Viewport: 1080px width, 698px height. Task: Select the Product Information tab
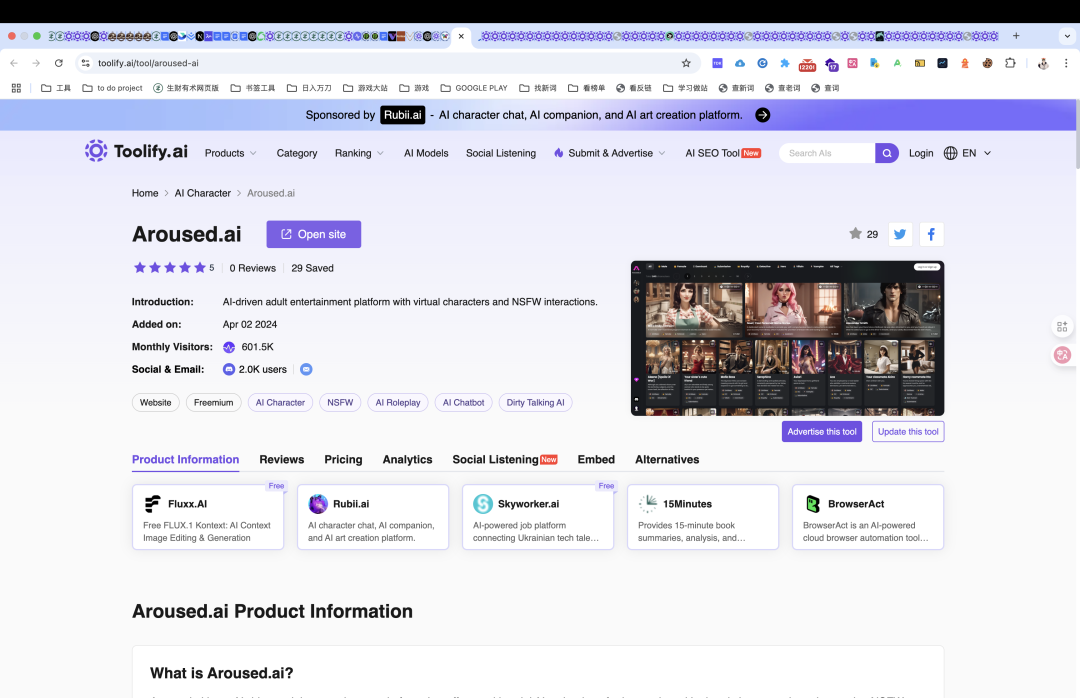(x=185, y=460)
